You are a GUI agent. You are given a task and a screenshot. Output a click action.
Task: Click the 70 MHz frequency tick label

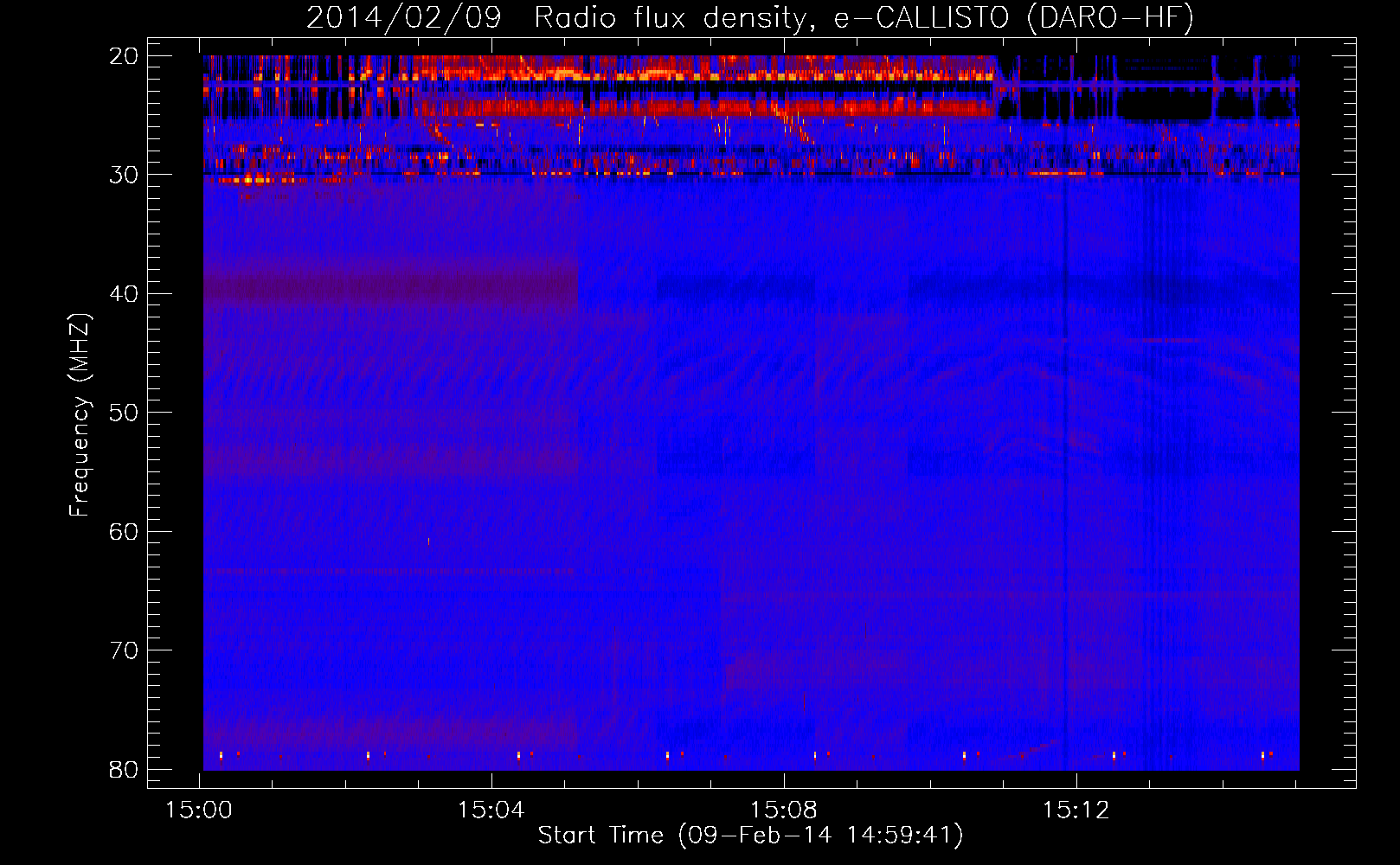[x=124, y=650]
